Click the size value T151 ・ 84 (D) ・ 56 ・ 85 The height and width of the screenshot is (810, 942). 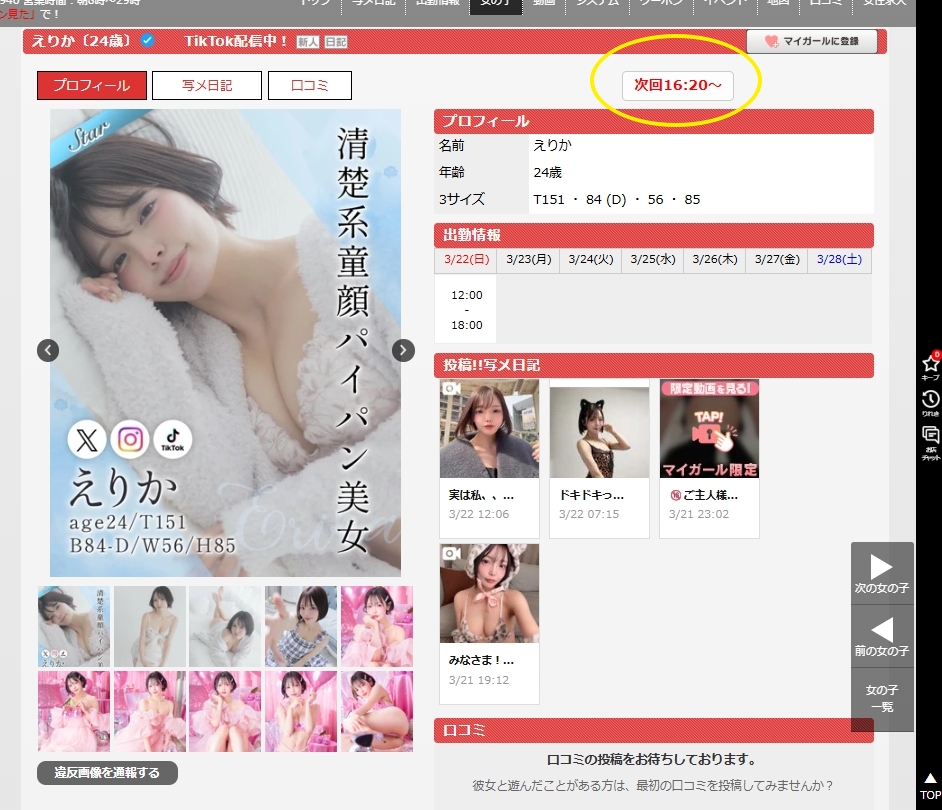[616, 199]
